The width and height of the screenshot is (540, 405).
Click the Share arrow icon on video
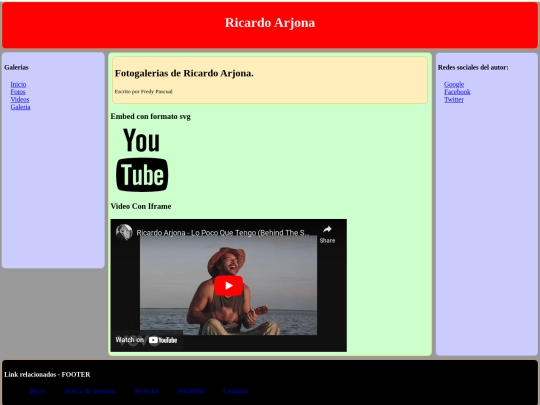[327, 229]
